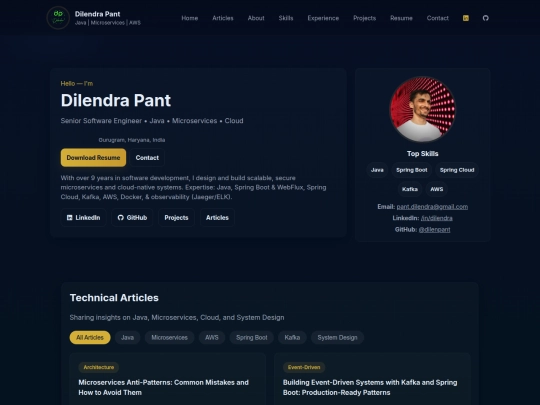
Task: Download the resume via yellow button
Action: pos(93,158)
